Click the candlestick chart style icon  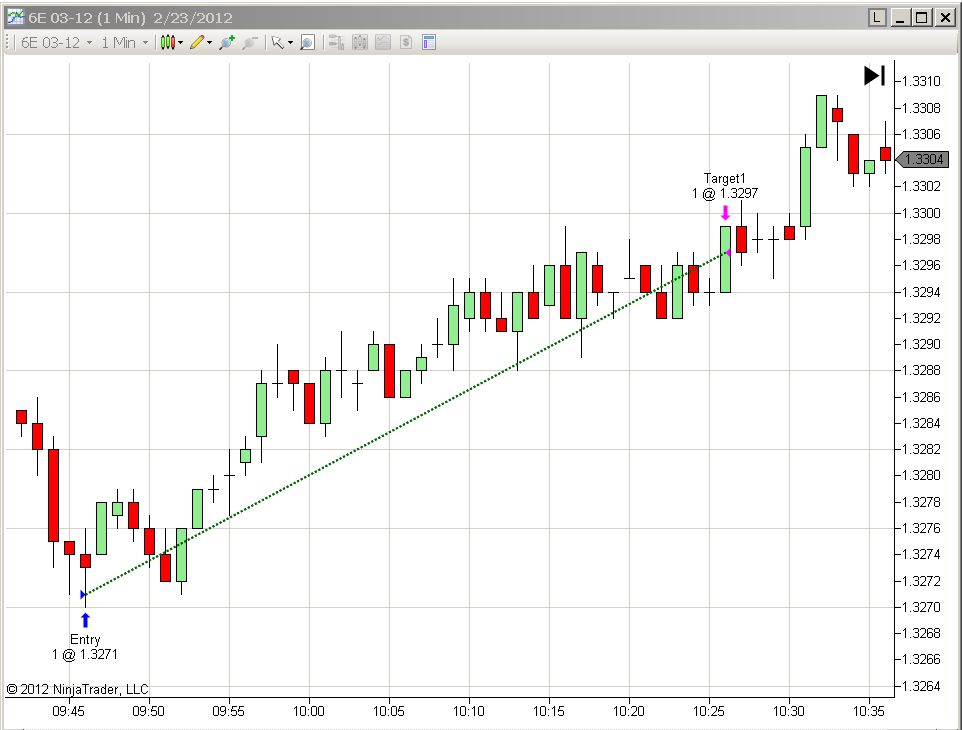click(x=167, y=42)
